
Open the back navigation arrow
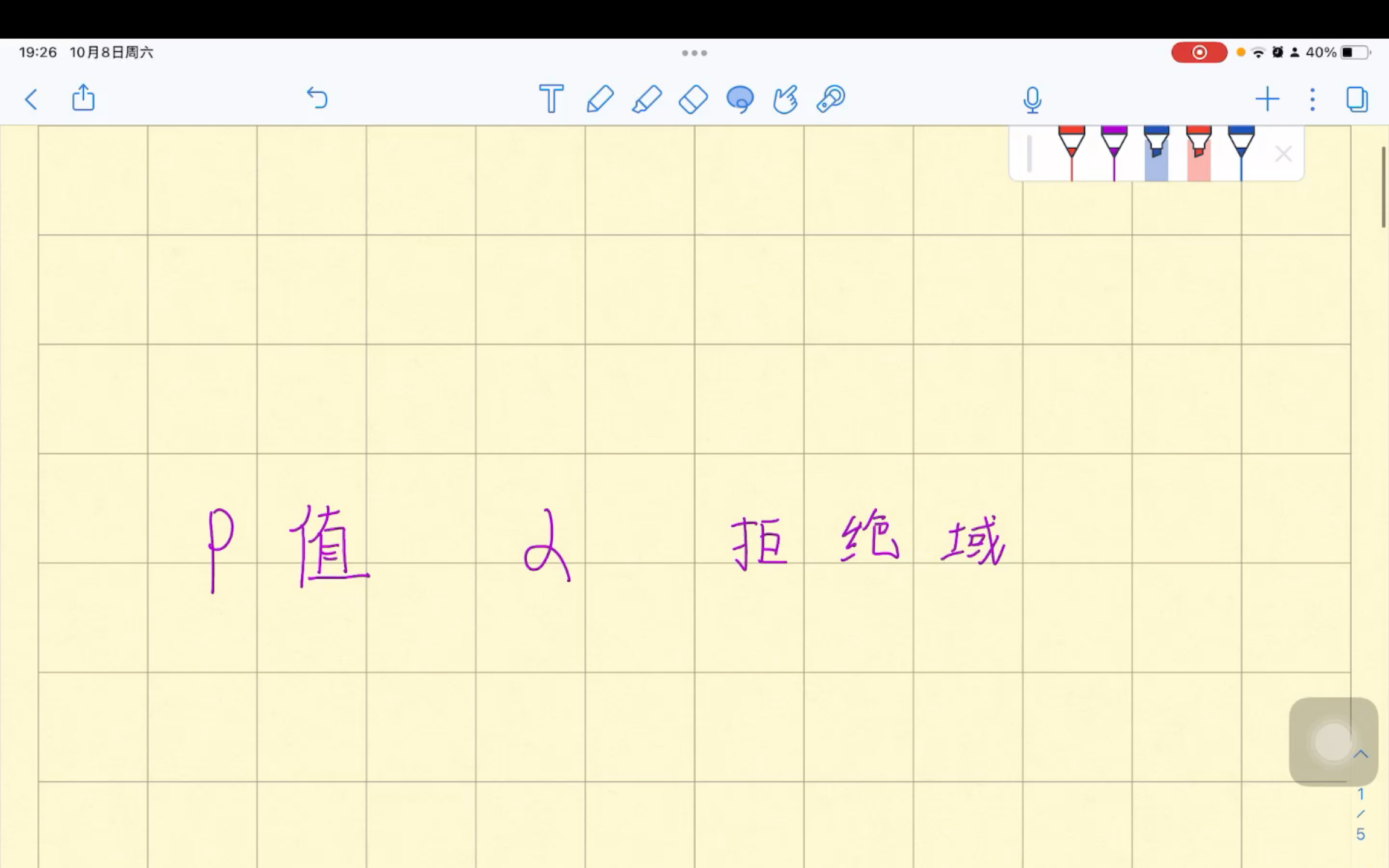pyautogui.click(x=31, y=98)
